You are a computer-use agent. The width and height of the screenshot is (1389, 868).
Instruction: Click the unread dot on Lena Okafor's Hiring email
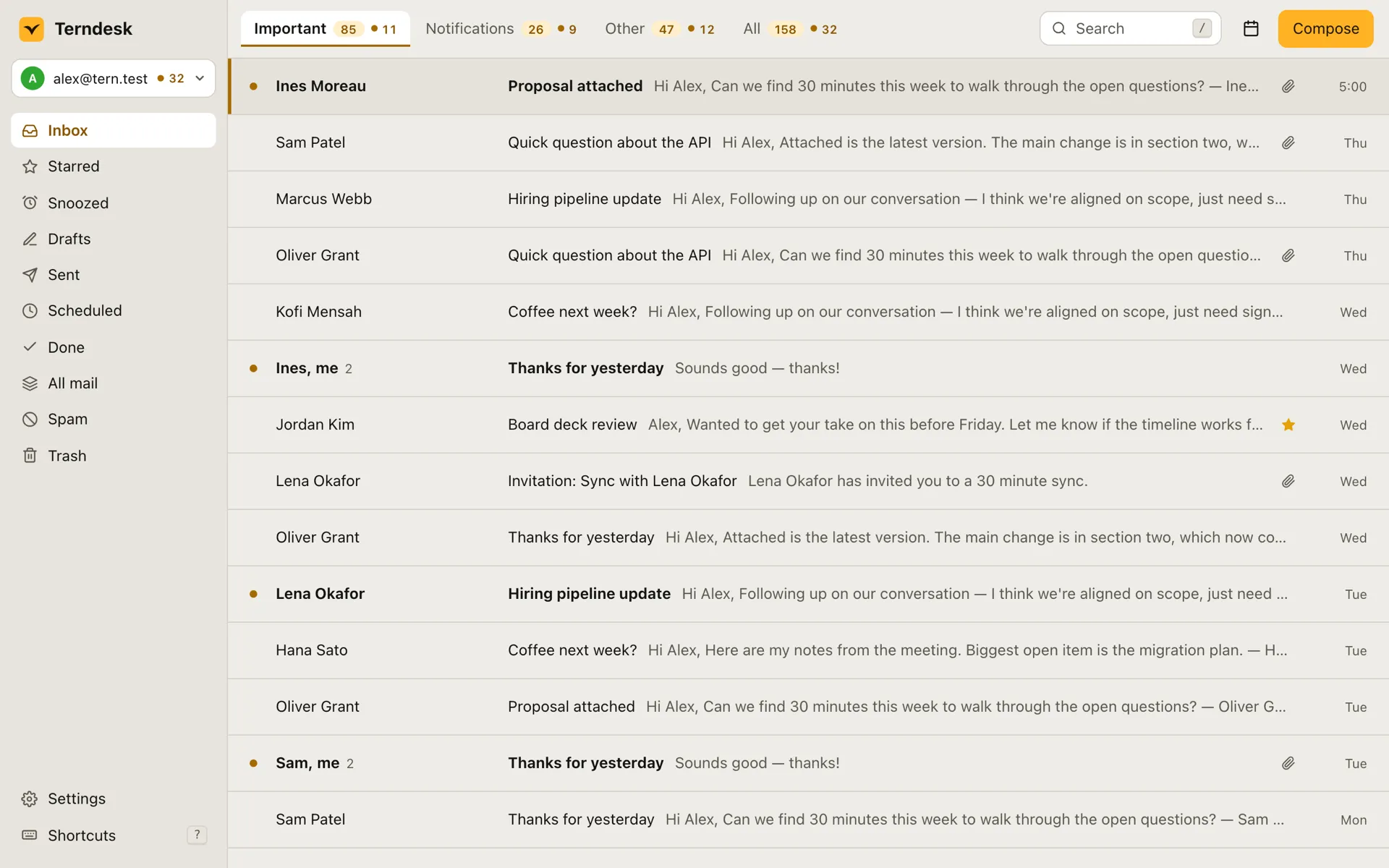(254, 595)
